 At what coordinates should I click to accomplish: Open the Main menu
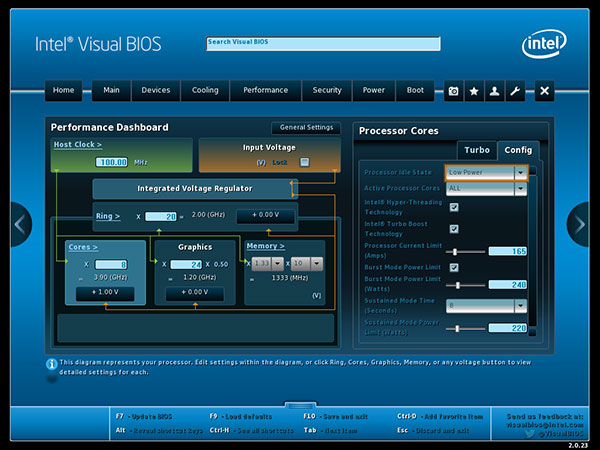click(111, 90)
